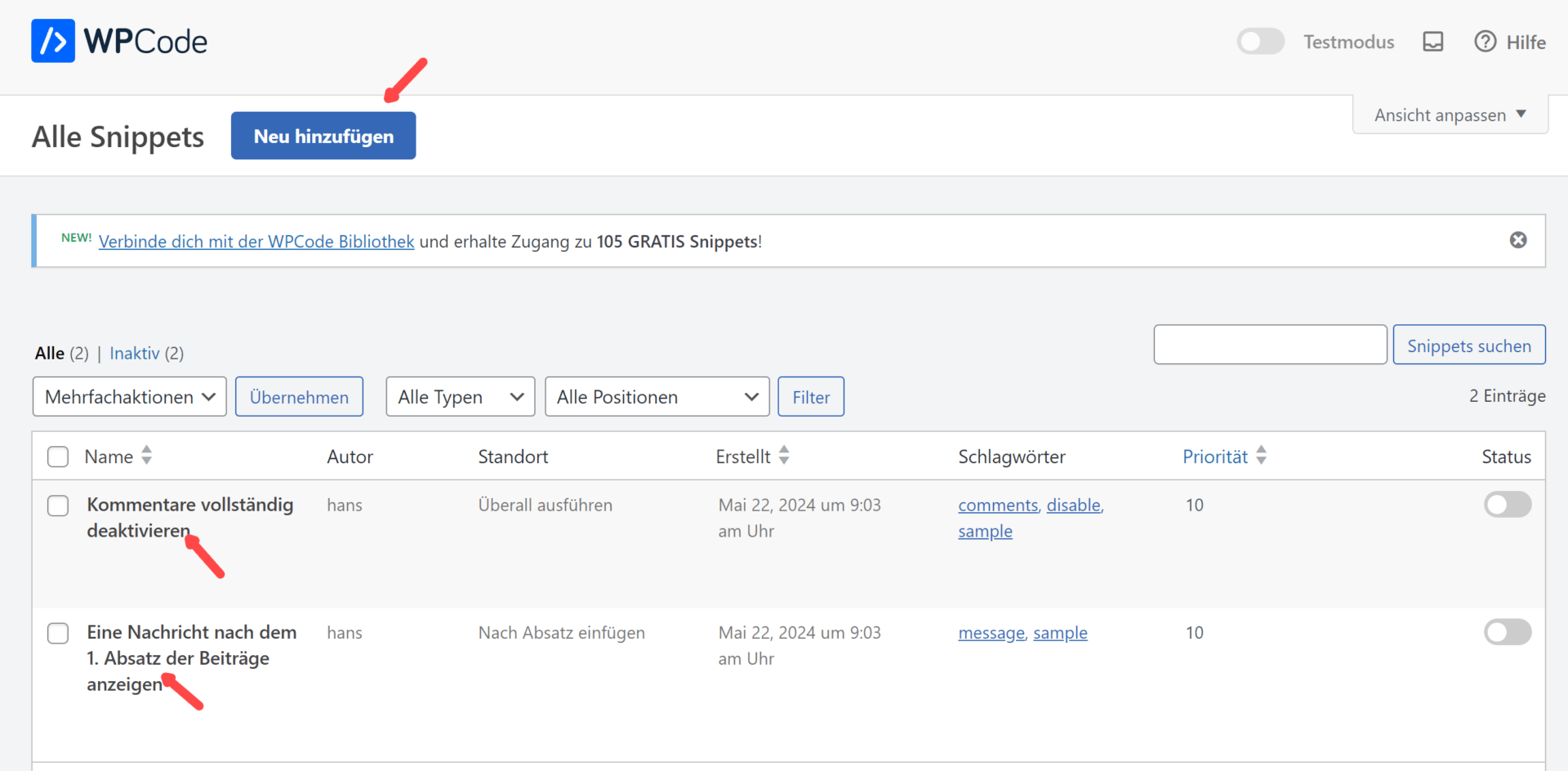Open the Alle Positionen dropdown
1568x771 pixels.
[657, 397]
